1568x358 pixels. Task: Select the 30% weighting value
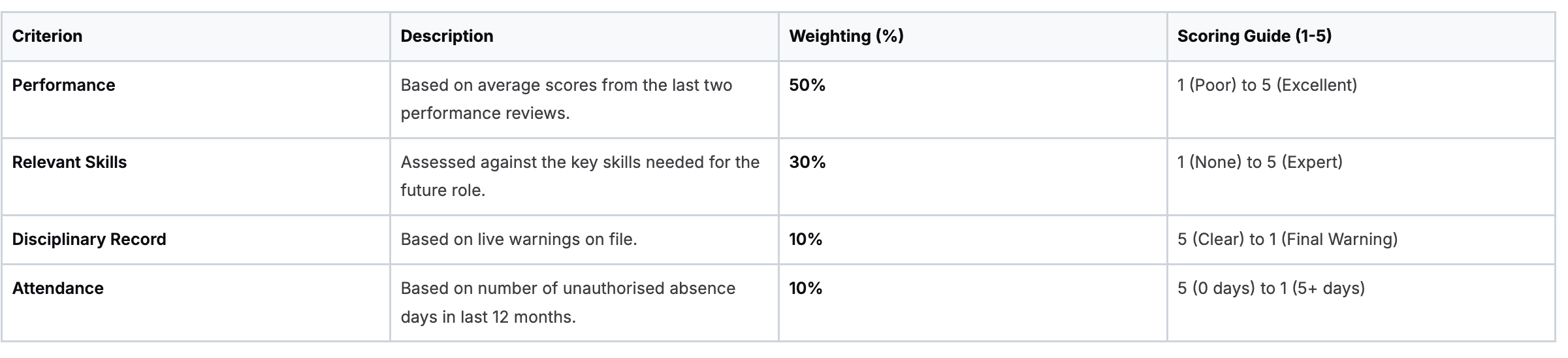click(807, 163)
